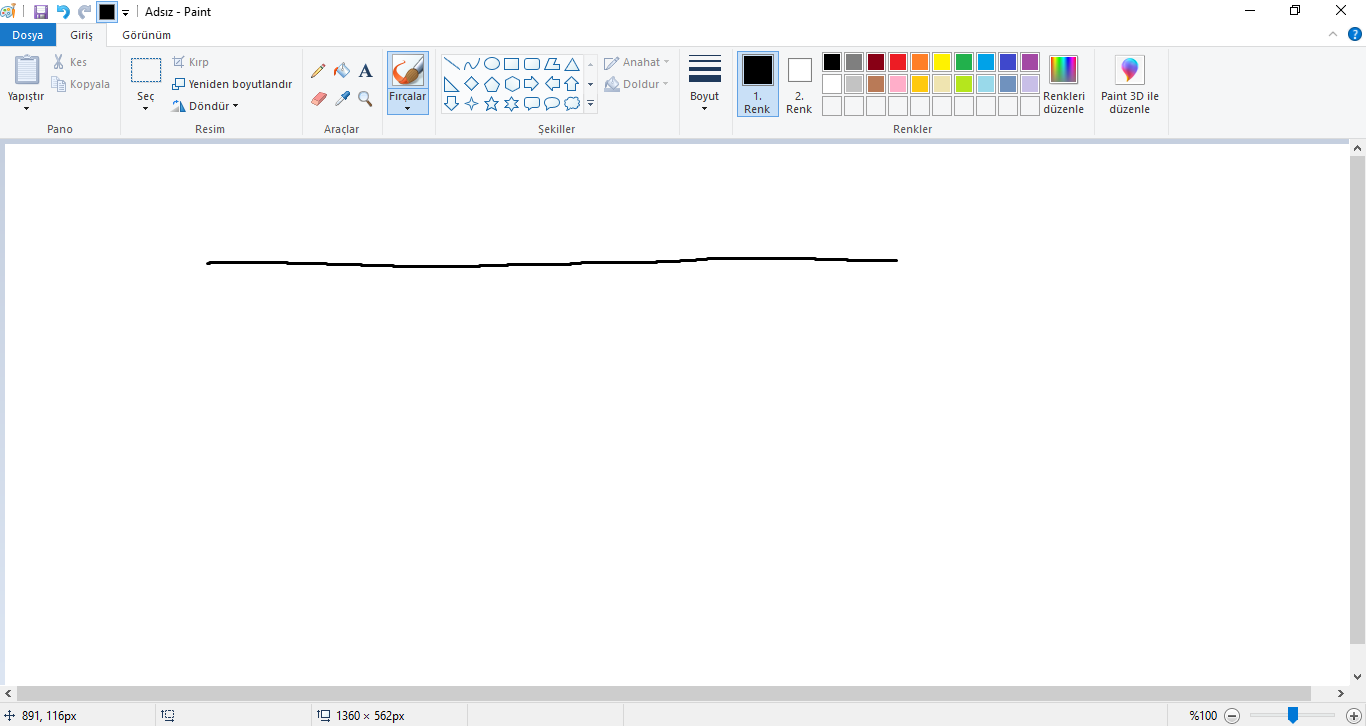The height and width of the screenshot is (726, 1366).
Task: Select the Magnifier tool
Action: (x=366, y=99)
